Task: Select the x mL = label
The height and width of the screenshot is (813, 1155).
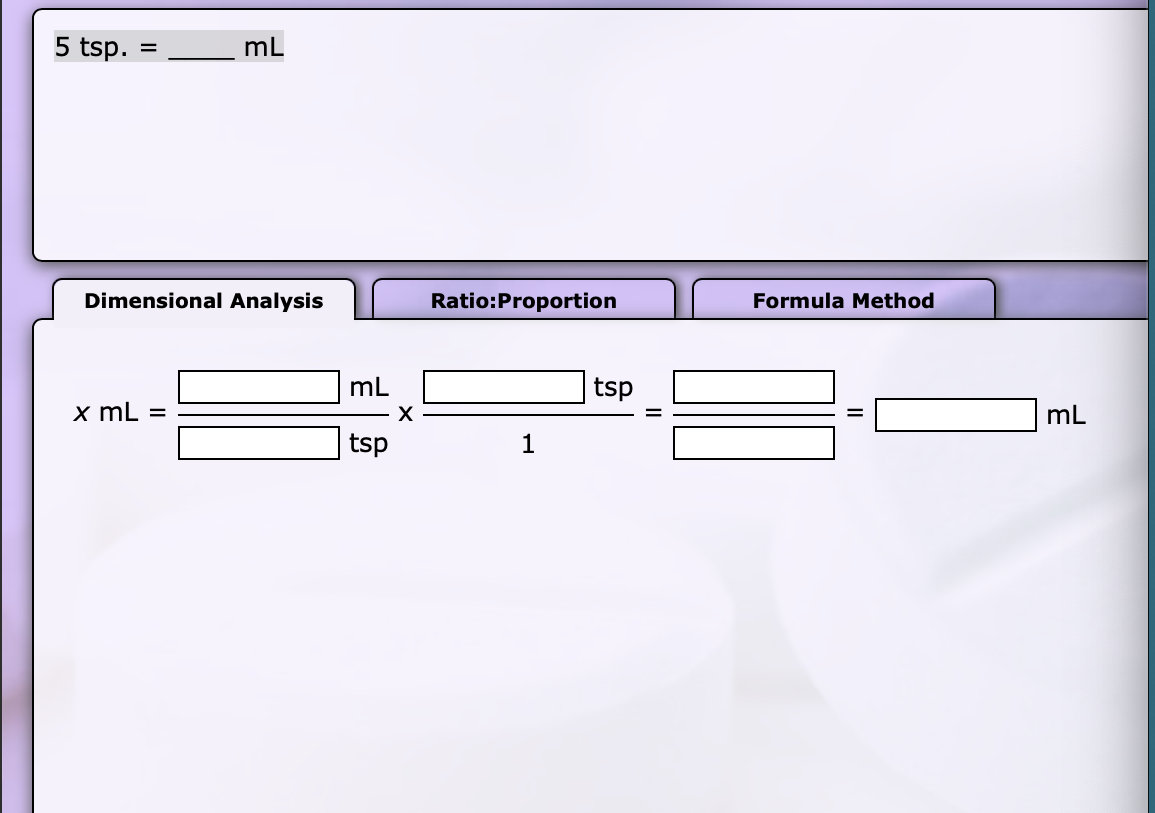Action: click(116, 411)
